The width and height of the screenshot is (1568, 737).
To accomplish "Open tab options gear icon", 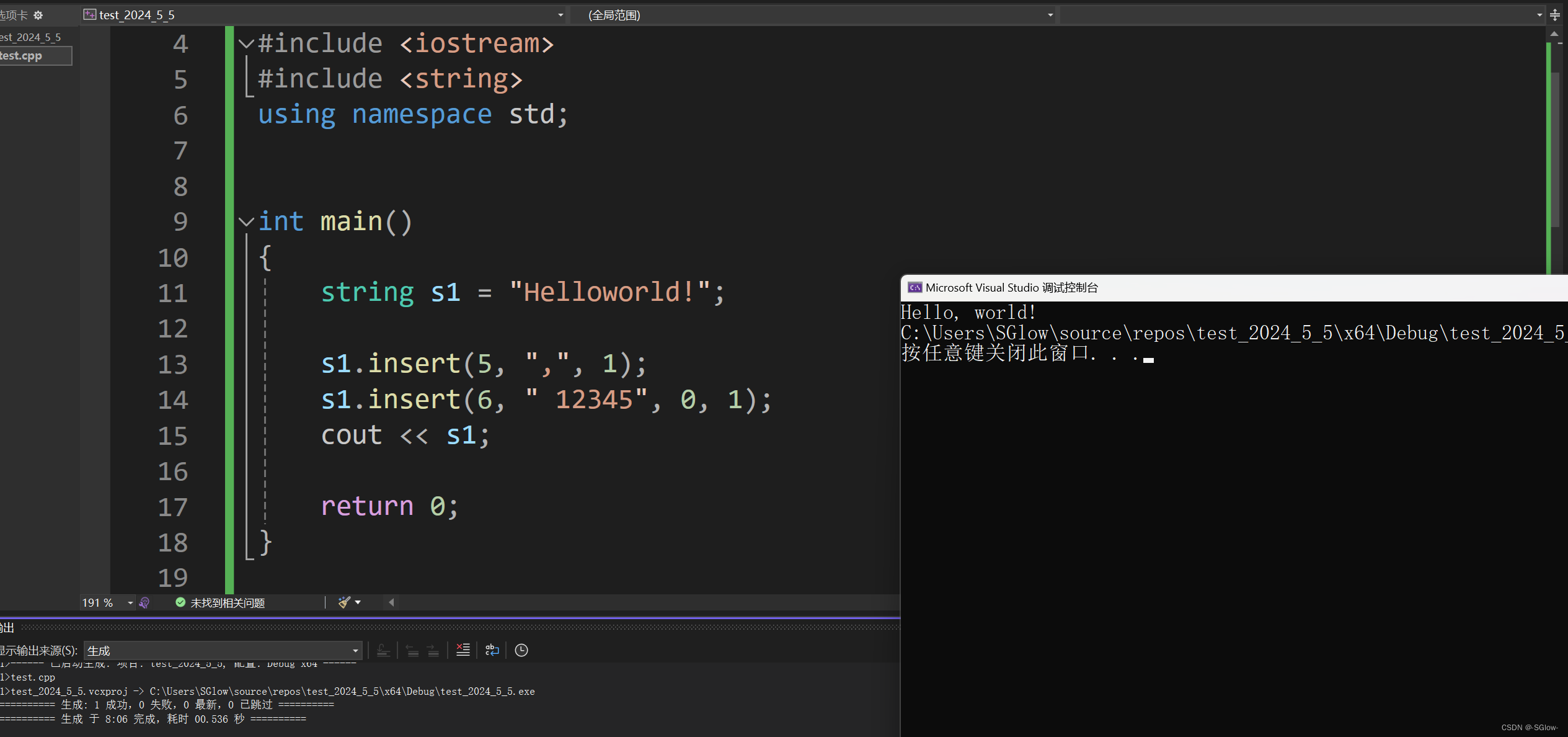I will pos(38,15).
